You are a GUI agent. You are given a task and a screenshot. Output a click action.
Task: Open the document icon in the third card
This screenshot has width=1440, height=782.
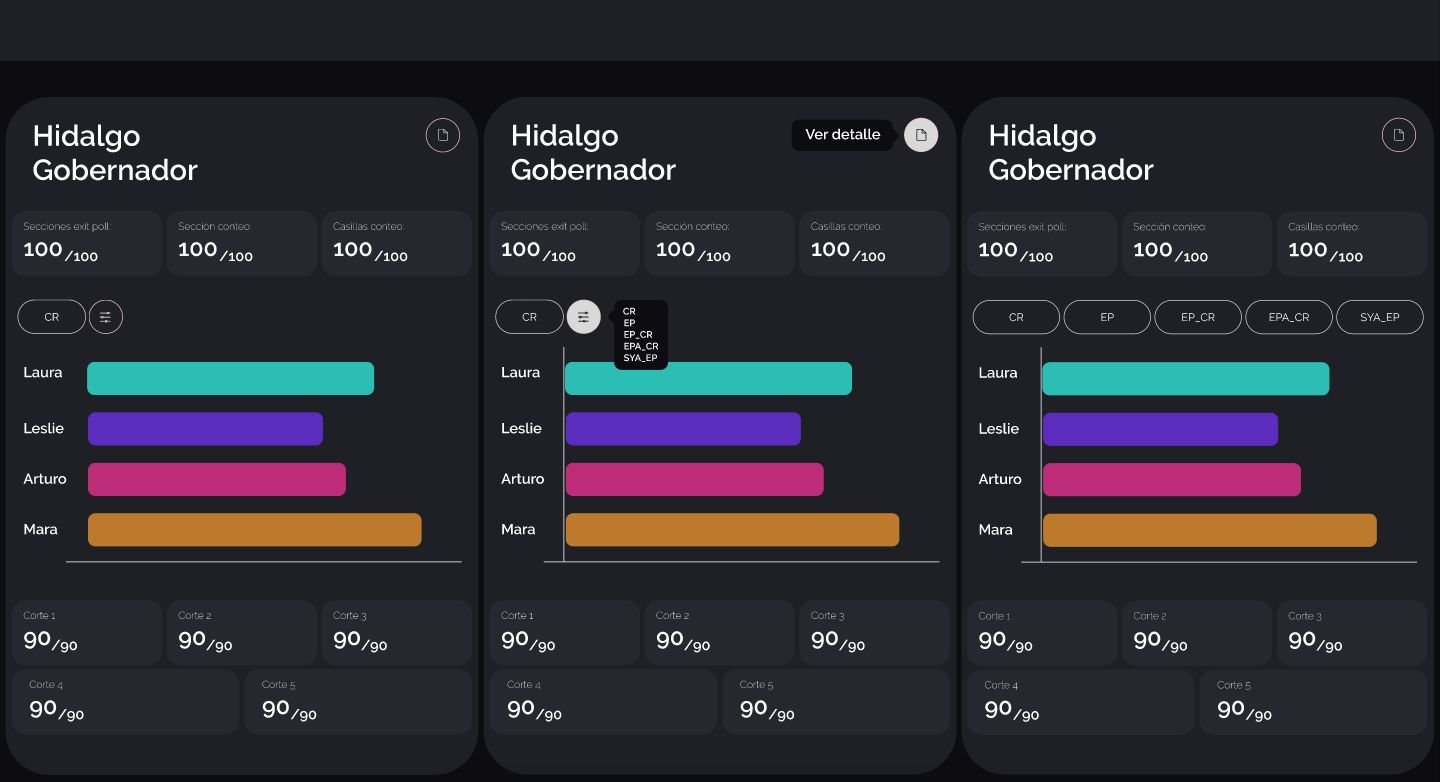(x=1399, y=135)
